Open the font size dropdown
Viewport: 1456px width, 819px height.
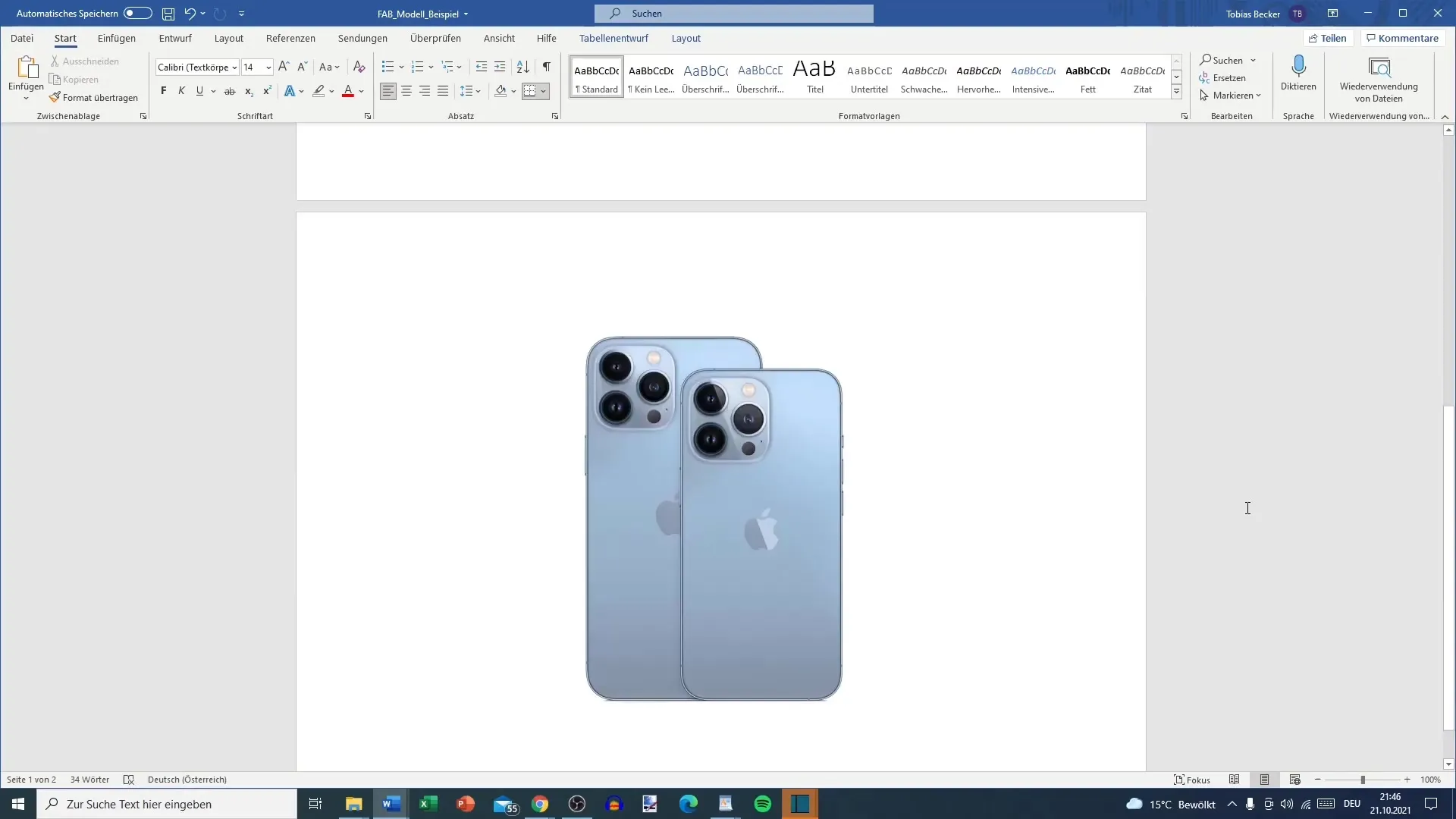pos(268,67)
